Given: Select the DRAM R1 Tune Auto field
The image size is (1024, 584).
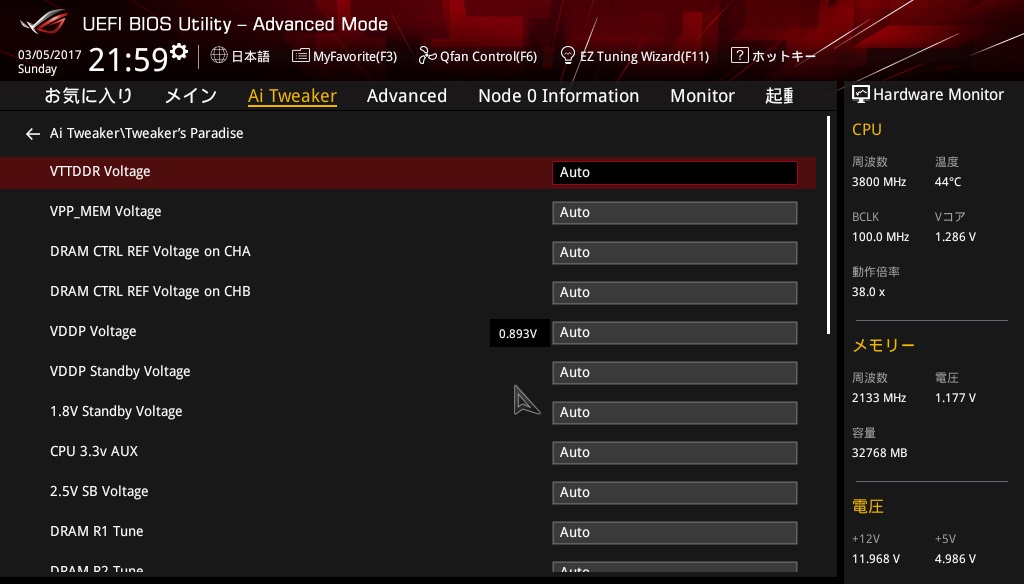Looking at the screenshot, I should coord(674,532).
